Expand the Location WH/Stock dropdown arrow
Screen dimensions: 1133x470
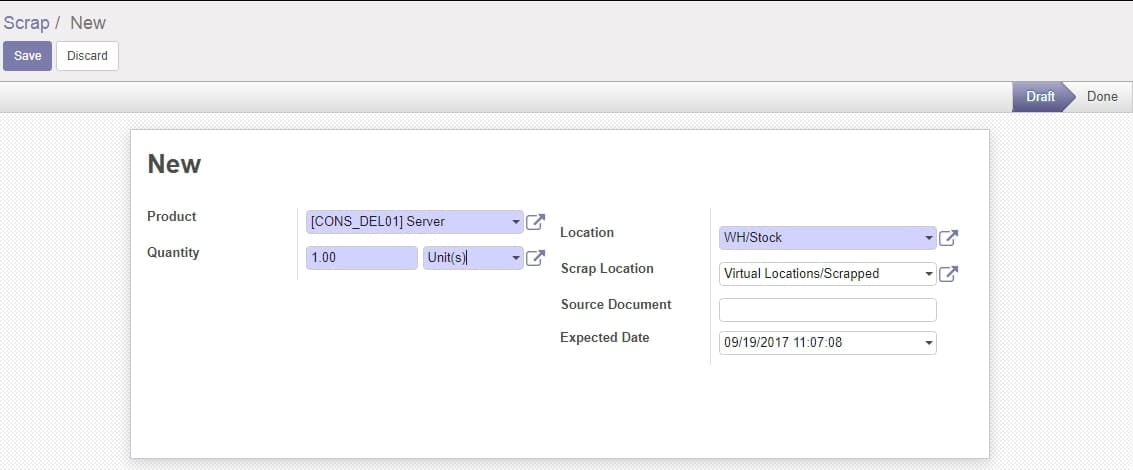[929, 238]
